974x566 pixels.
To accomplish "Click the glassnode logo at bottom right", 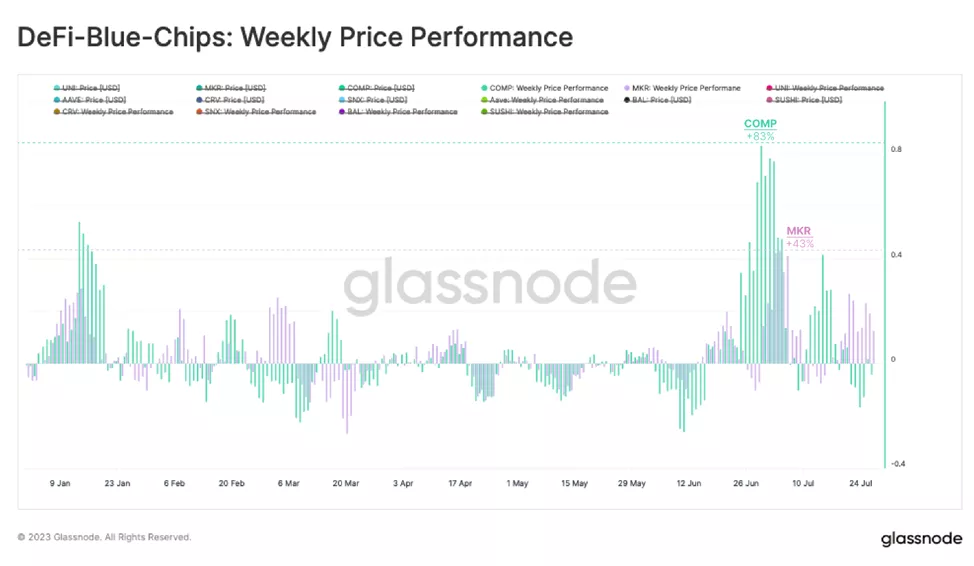I will click(x=920, y=539).
